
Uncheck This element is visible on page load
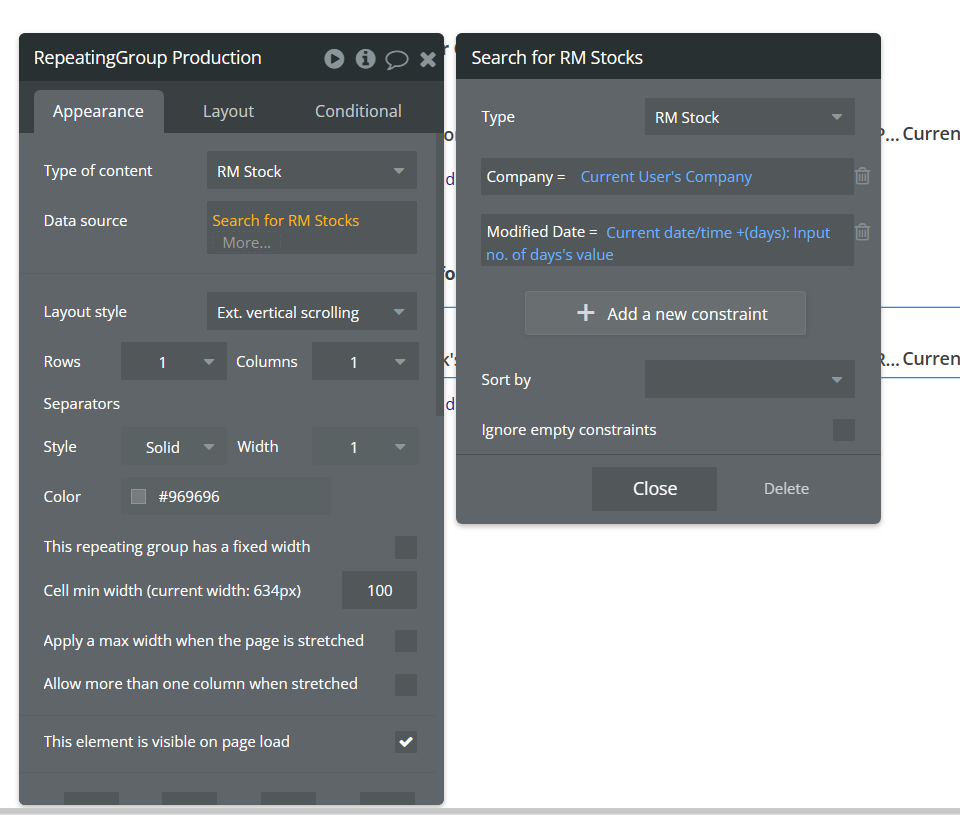coord(405,742)
